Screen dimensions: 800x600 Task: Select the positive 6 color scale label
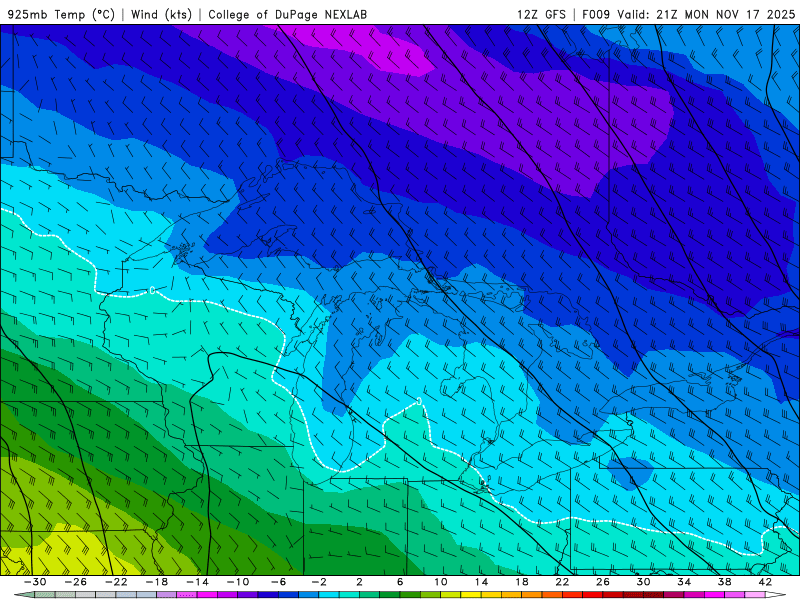click(x=400, y=582)
